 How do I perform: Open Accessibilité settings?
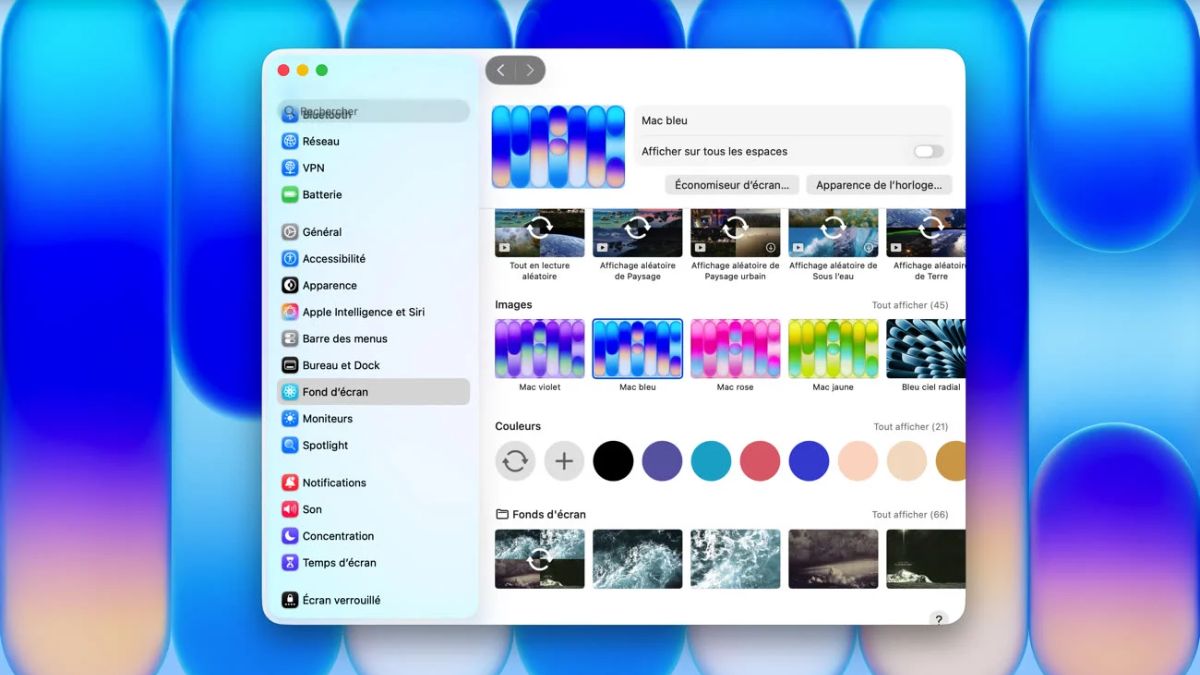coord(289,258)
